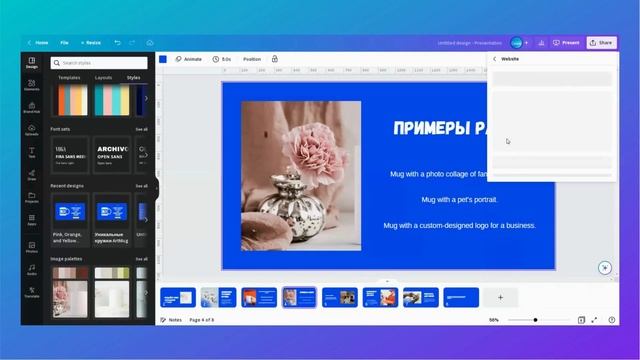Select the flower vase photo on the slide
The width and height of the screenshot is (640, 360).
pos(301,176)
